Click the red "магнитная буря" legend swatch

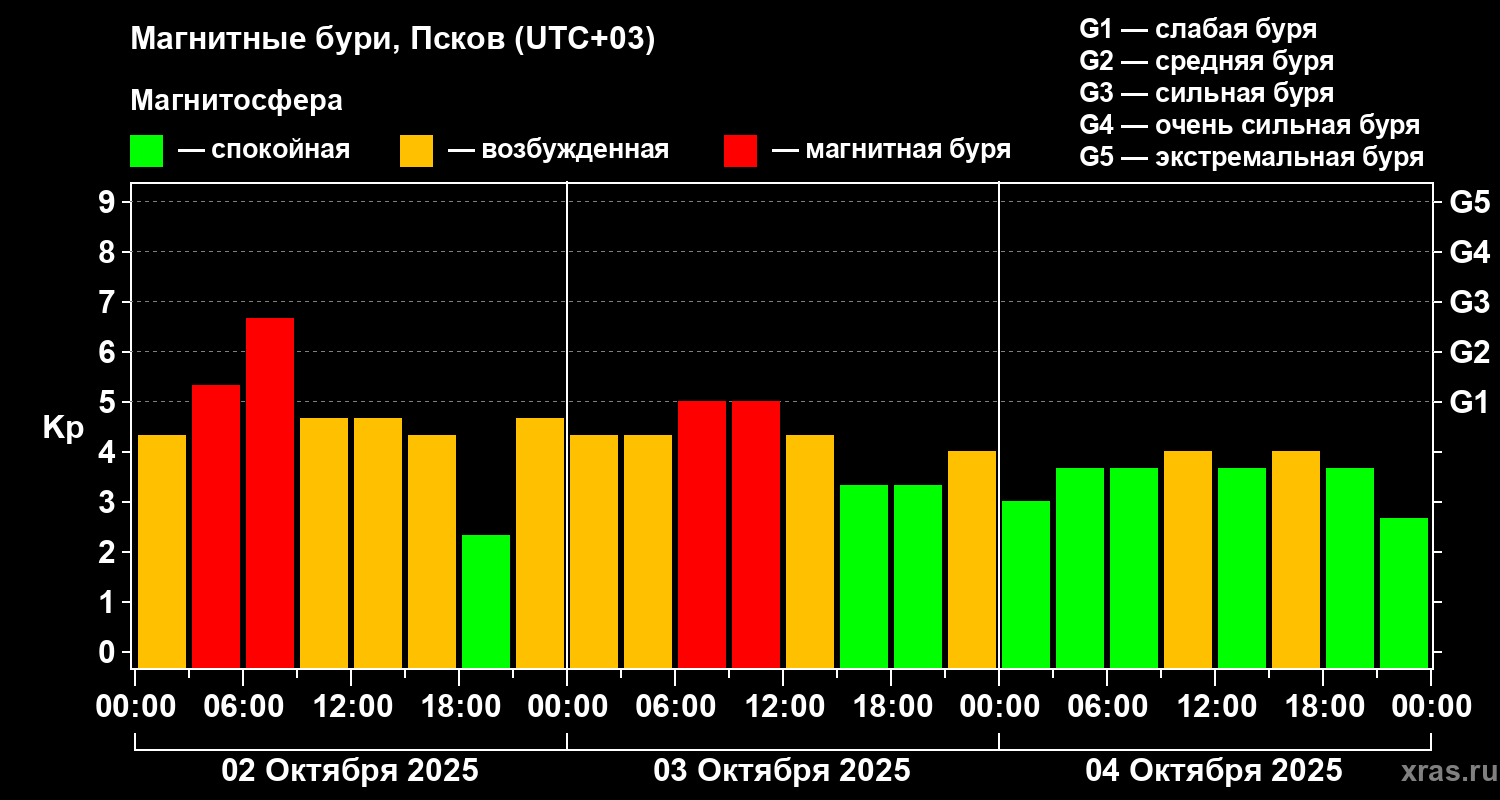pos(740,151)
